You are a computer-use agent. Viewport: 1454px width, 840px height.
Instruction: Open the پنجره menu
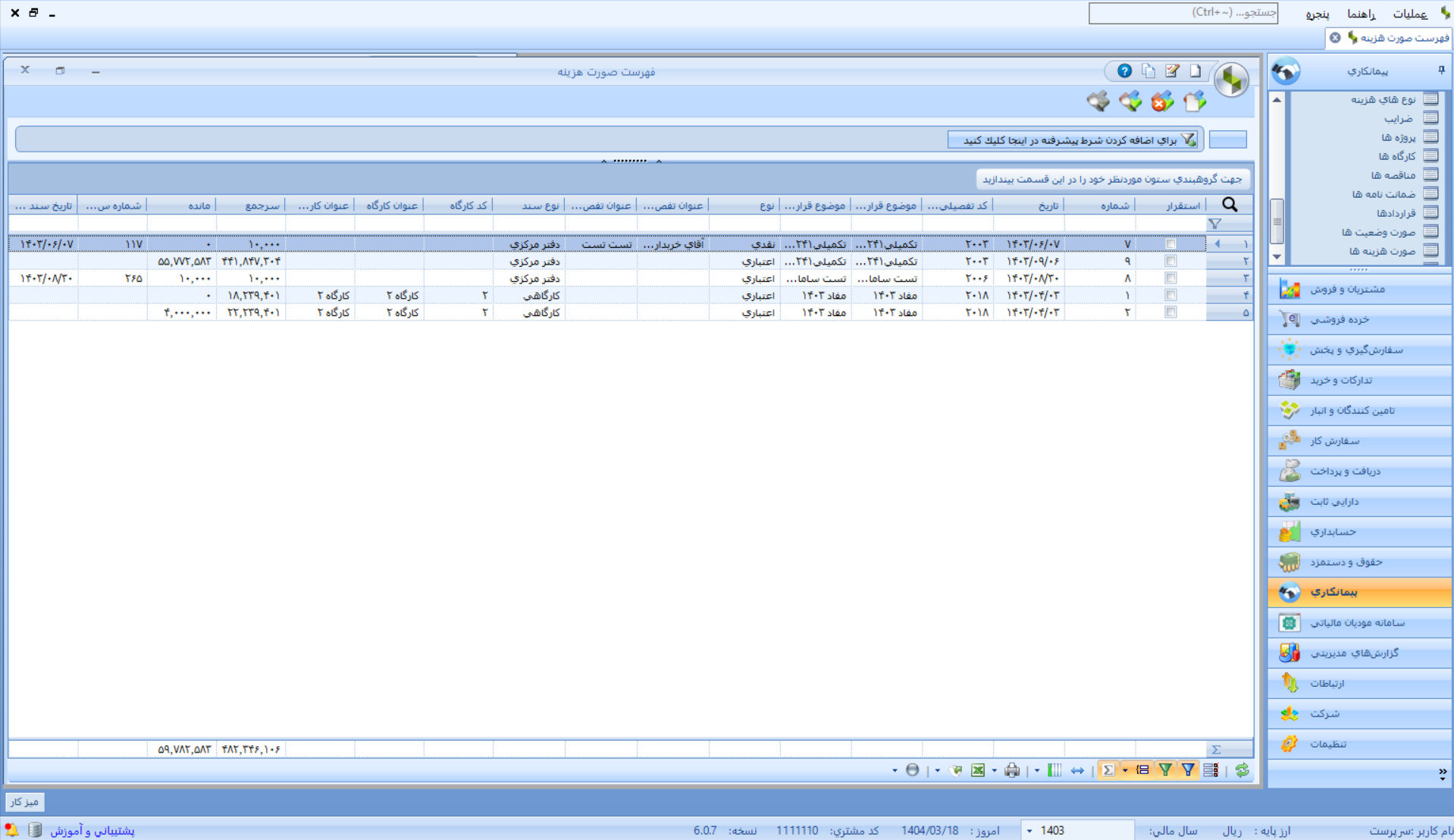1318,14
